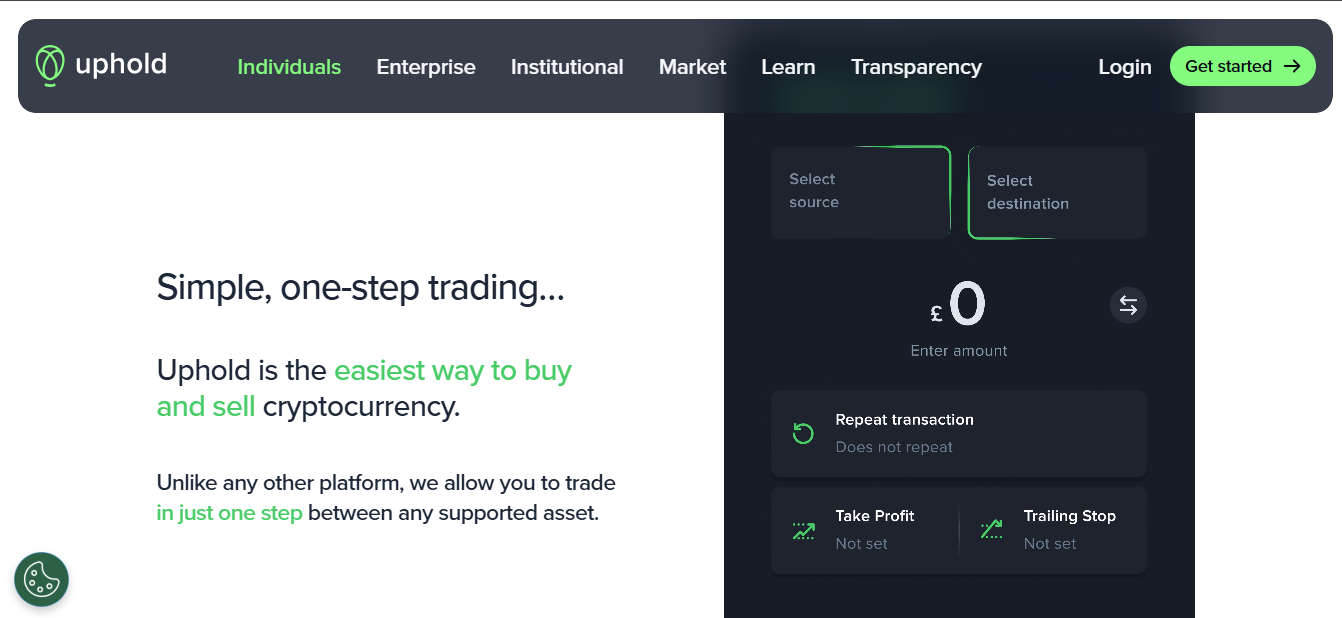Open the Select source box
The height and width of the screenshot is (618, 1342).
[x=861, y=192]
